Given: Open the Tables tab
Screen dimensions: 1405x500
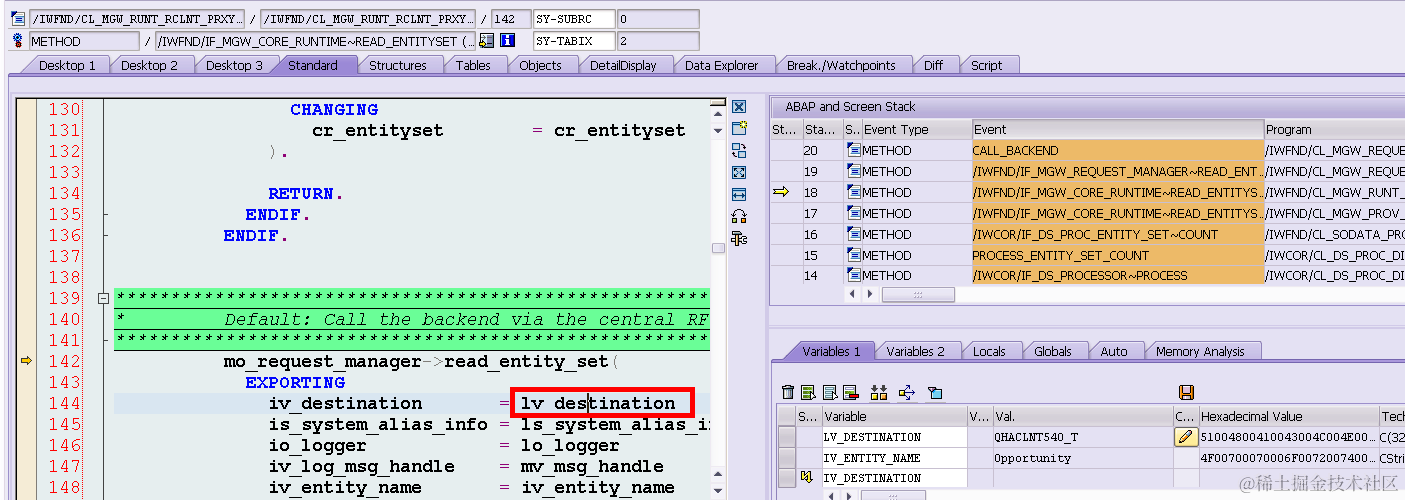Looking at the screenshot, I should coord(473,65).
